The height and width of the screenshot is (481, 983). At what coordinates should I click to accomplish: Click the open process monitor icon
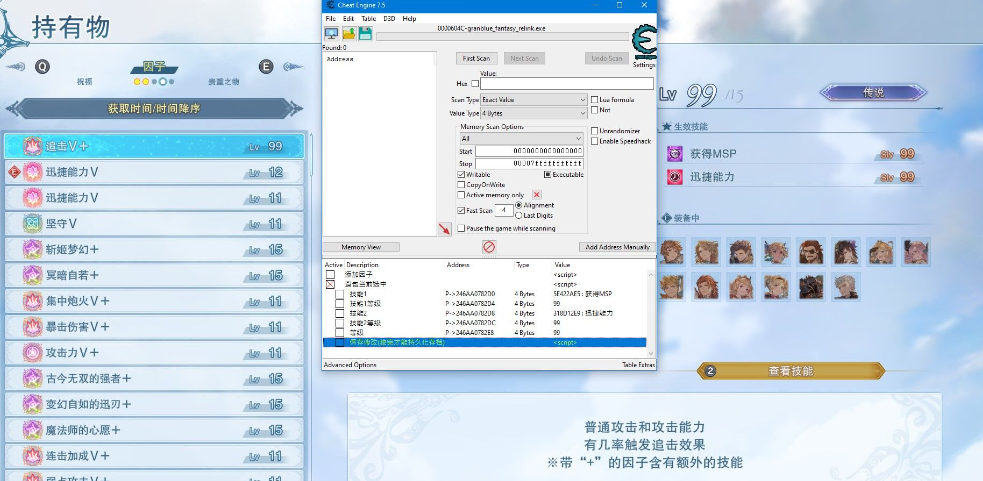[x=331, y=34]
